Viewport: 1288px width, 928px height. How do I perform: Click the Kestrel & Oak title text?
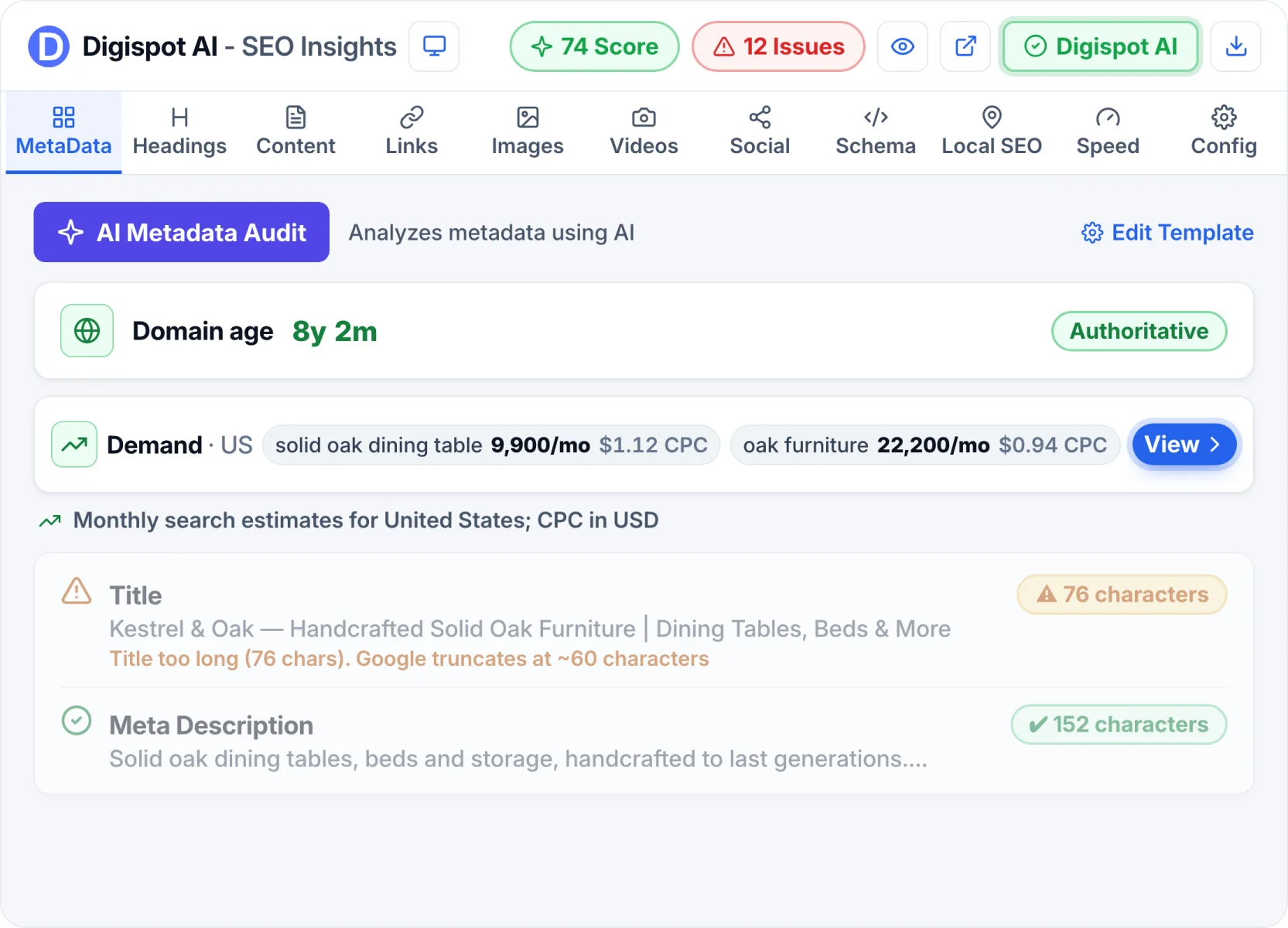530,629
